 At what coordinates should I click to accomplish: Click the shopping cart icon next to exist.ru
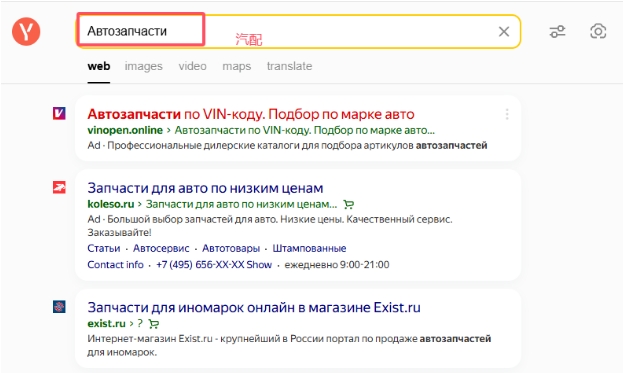(x=153, y=324)
